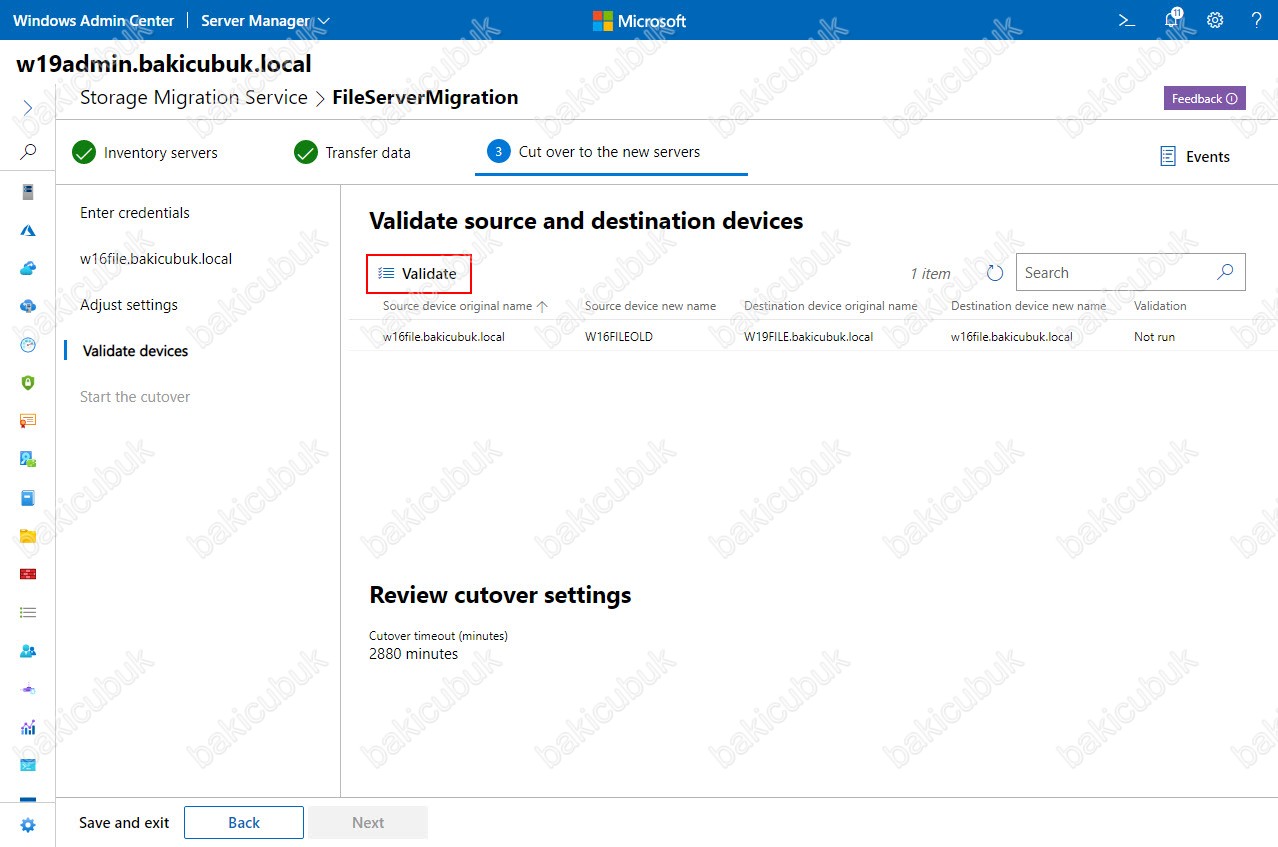Open Storage Migration Service breadcrumb
Viewport: 1278px width, 847px height.
[x=194, y=97]
